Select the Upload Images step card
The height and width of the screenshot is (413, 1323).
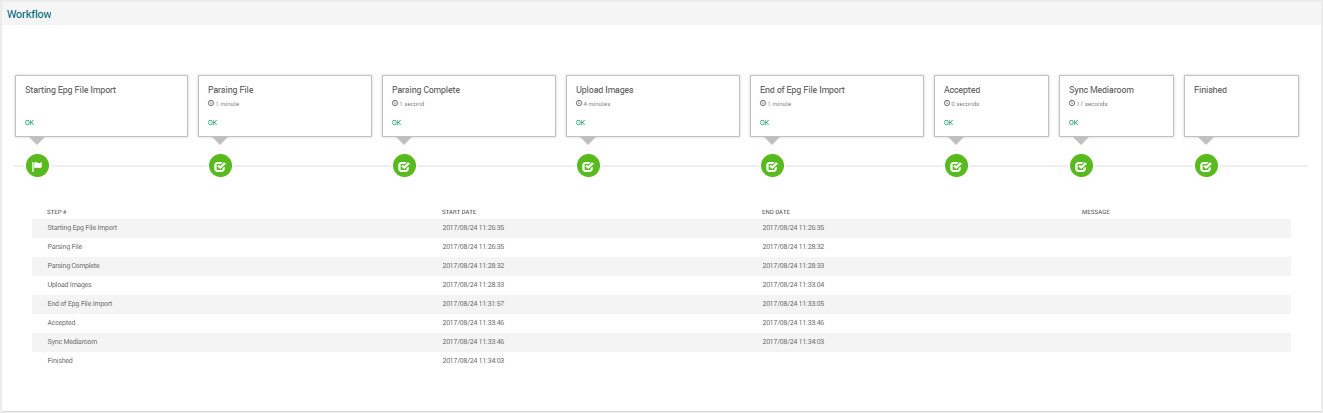click(653, 105)
